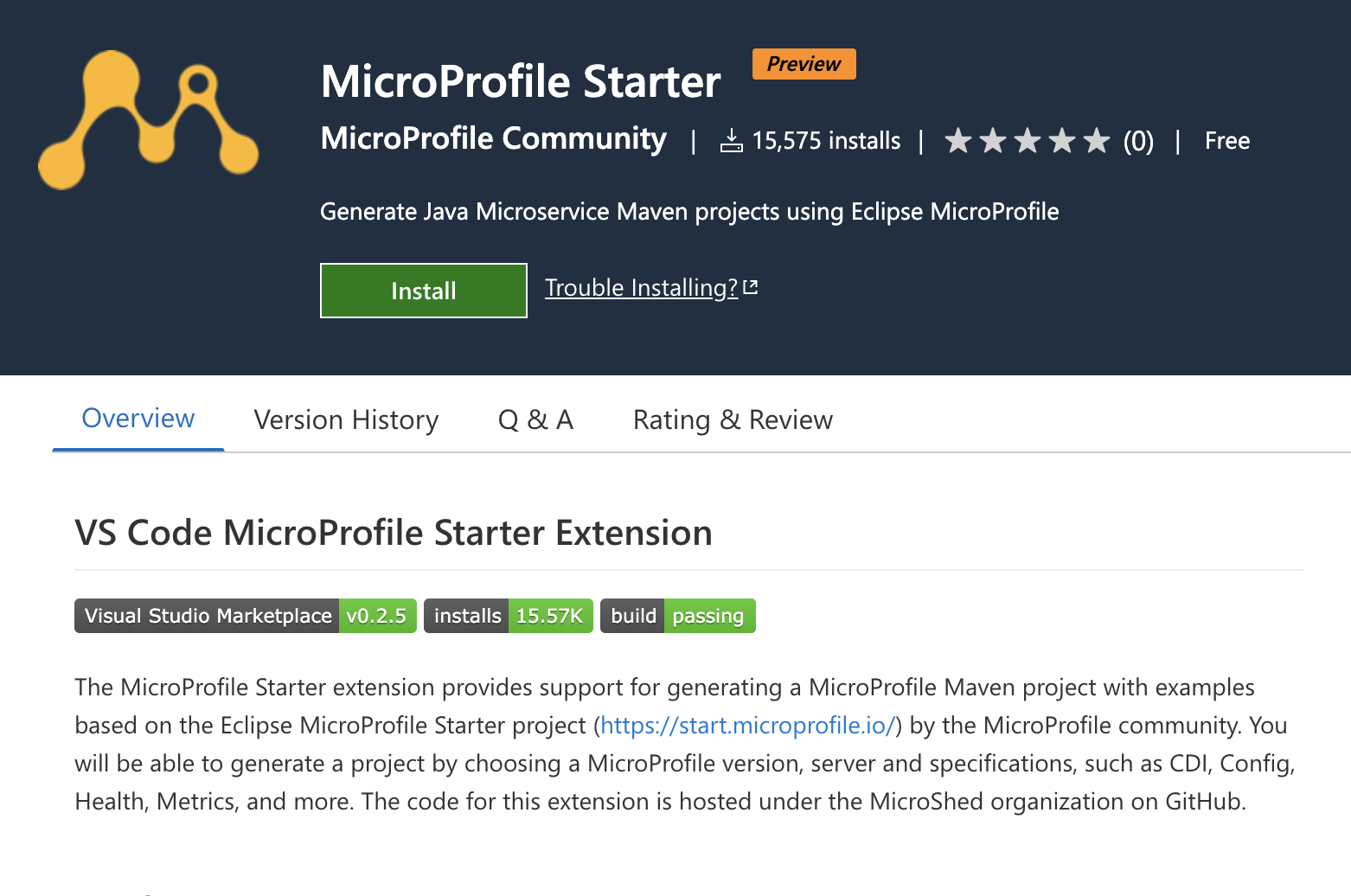Switch to the Overview tab
Viewport: 1351px width, 896px height.
click(138, 419)
